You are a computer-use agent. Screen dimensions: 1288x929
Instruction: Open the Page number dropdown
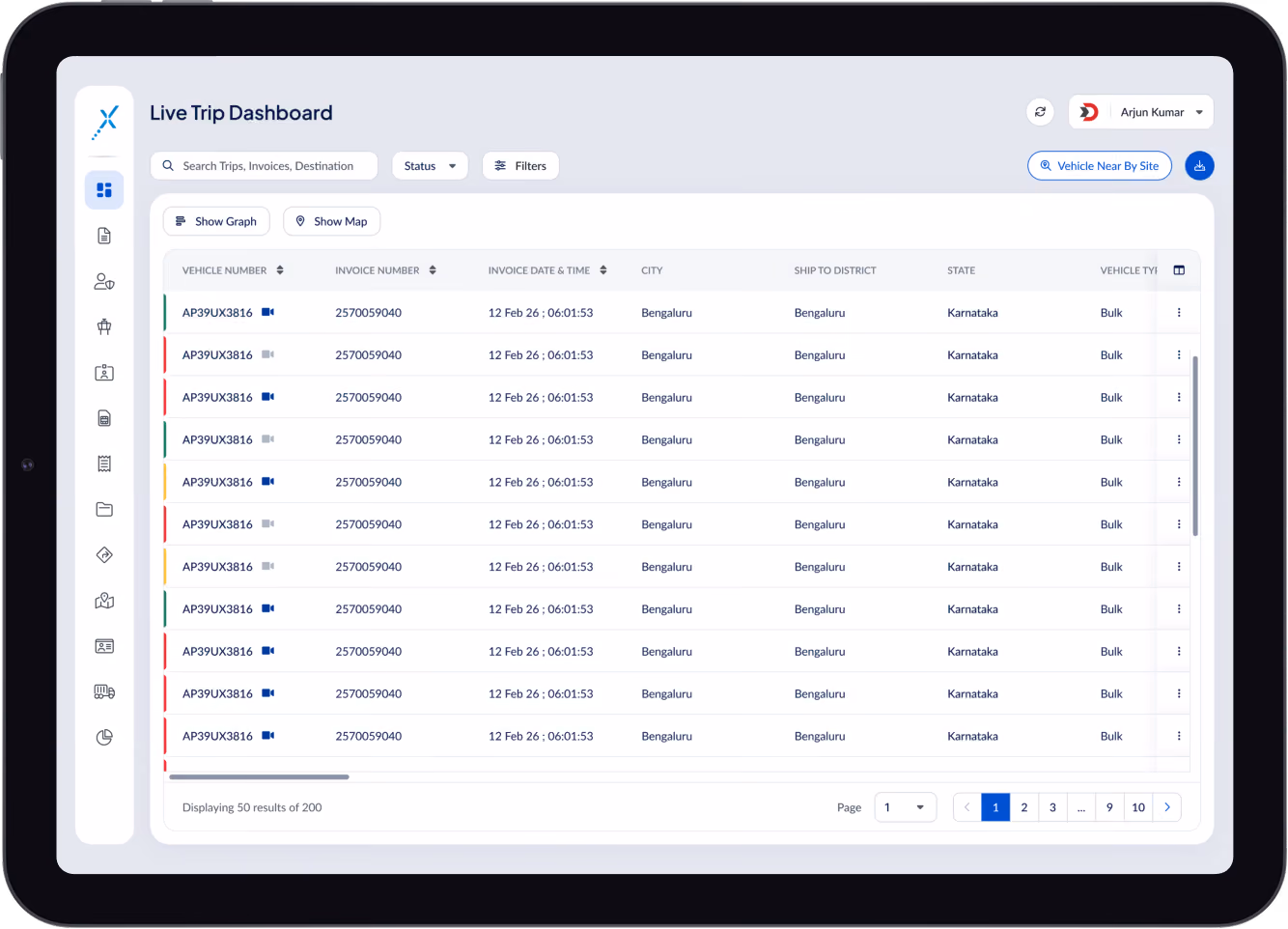(905, 807)
